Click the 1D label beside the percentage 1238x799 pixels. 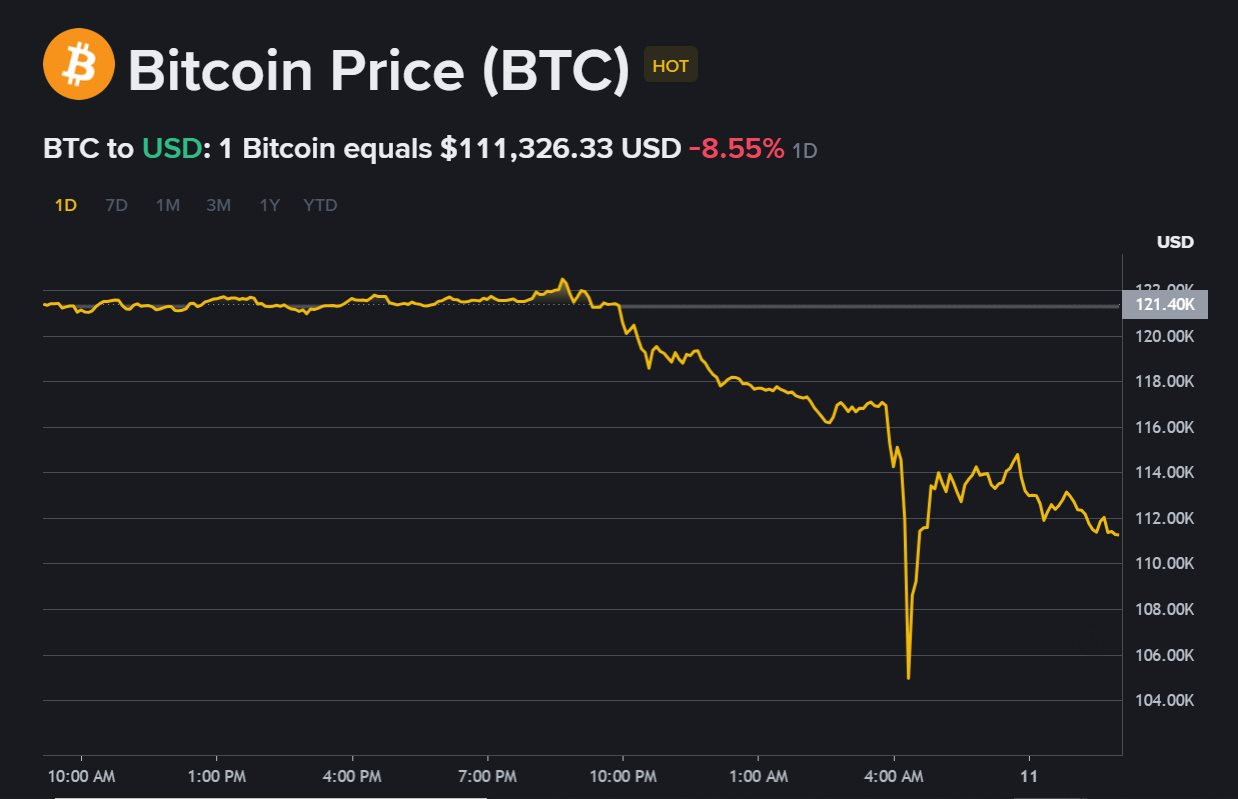pyautogui.click(x=803, y=150)
